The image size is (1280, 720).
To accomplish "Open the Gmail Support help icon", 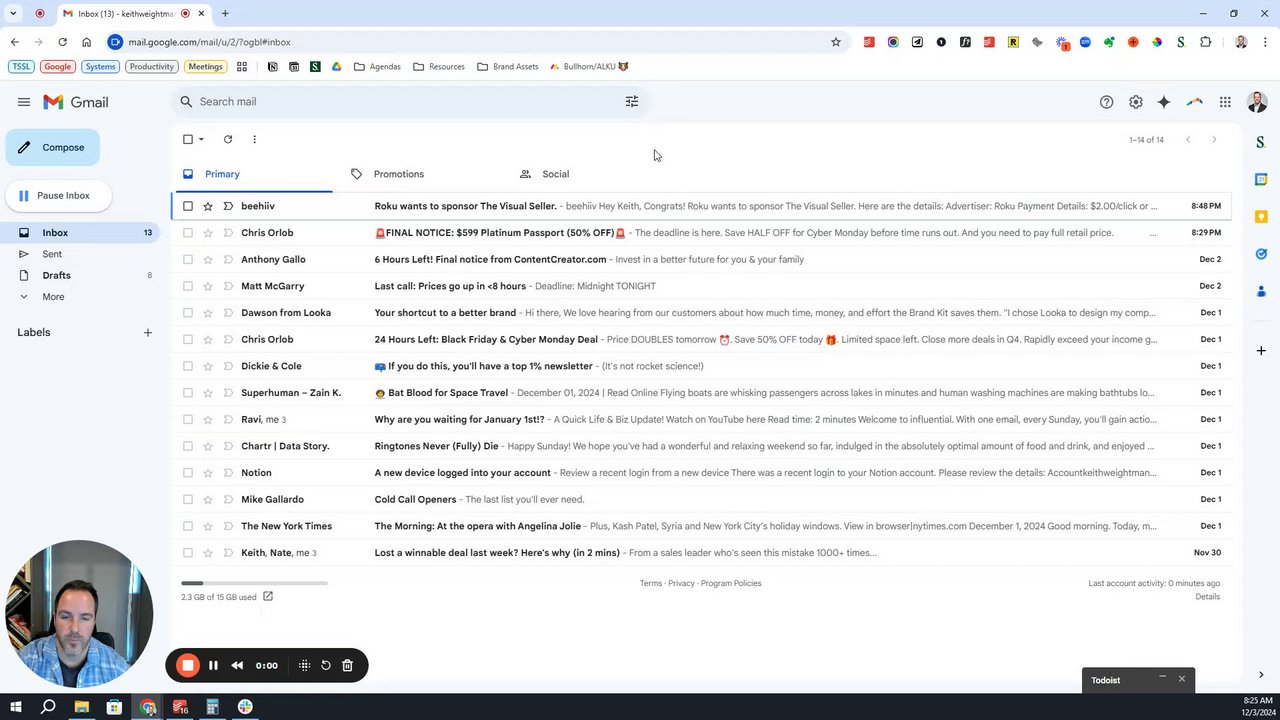I will 1107,102.
